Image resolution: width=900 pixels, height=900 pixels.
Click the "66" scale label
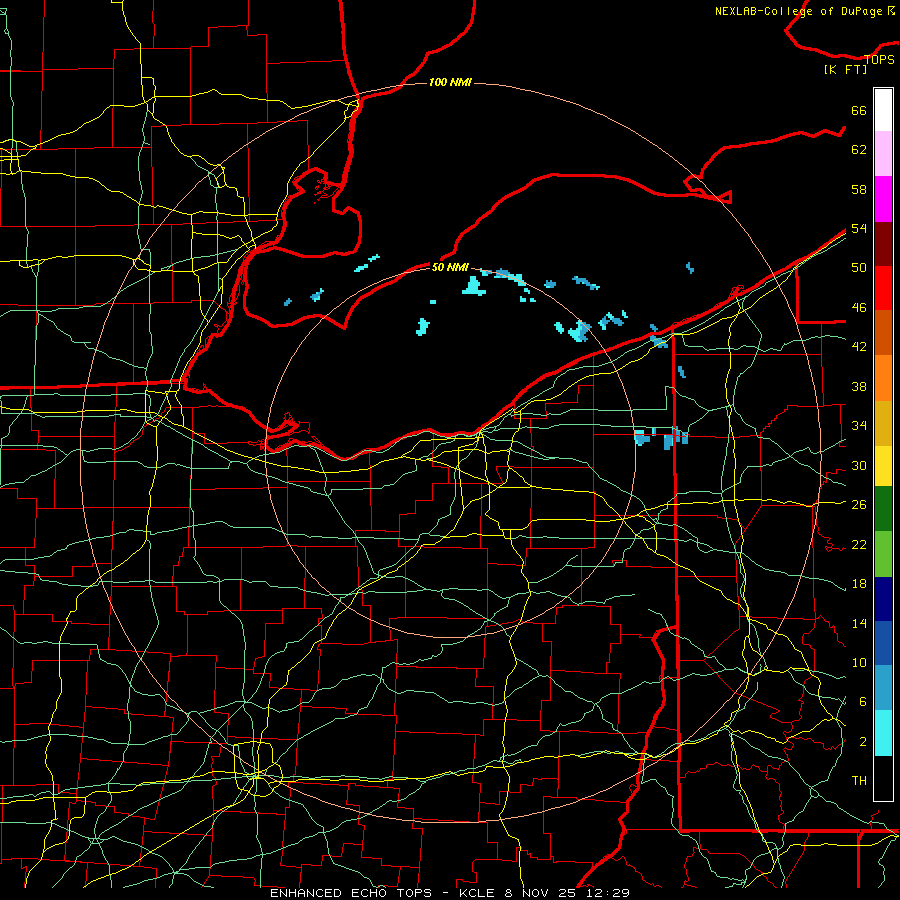tap(859, 111)
